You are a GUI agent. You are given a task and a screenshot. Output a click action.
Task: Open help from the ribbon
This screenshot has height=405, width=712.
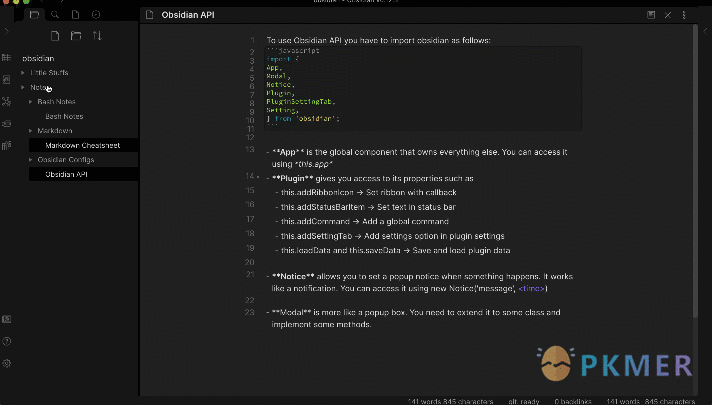coord(6,341)
